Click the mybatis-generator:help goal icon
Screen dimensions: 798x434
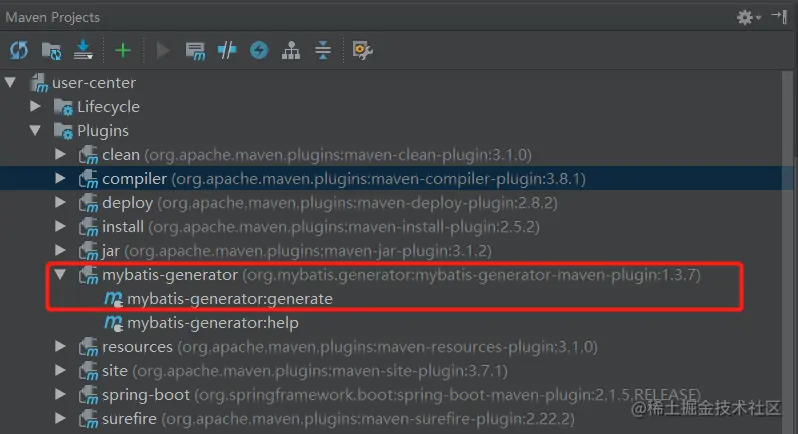click(113, 323)
